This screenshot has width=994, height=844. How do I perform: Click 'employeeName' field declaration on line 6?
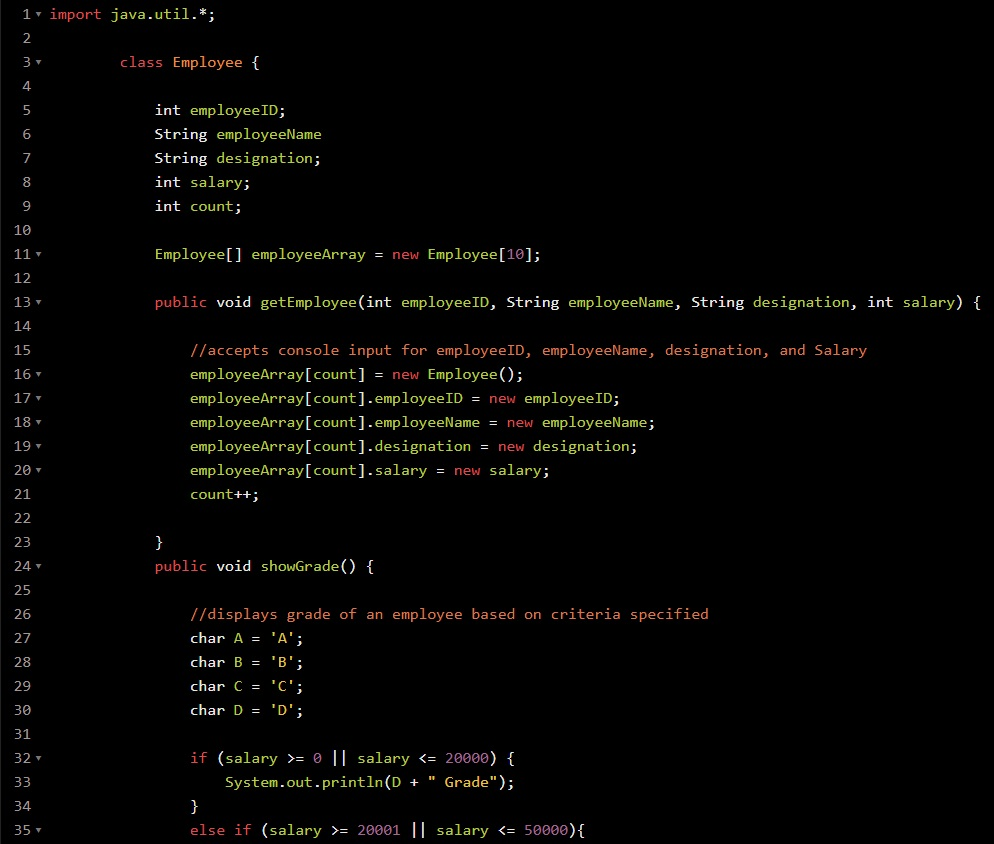[269, 134]
